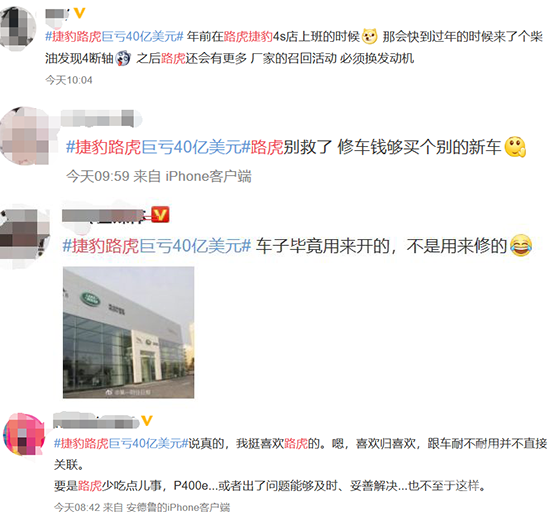Click the thinking face emoji in second post
The image size is (550, 512).
coord(515,147)
